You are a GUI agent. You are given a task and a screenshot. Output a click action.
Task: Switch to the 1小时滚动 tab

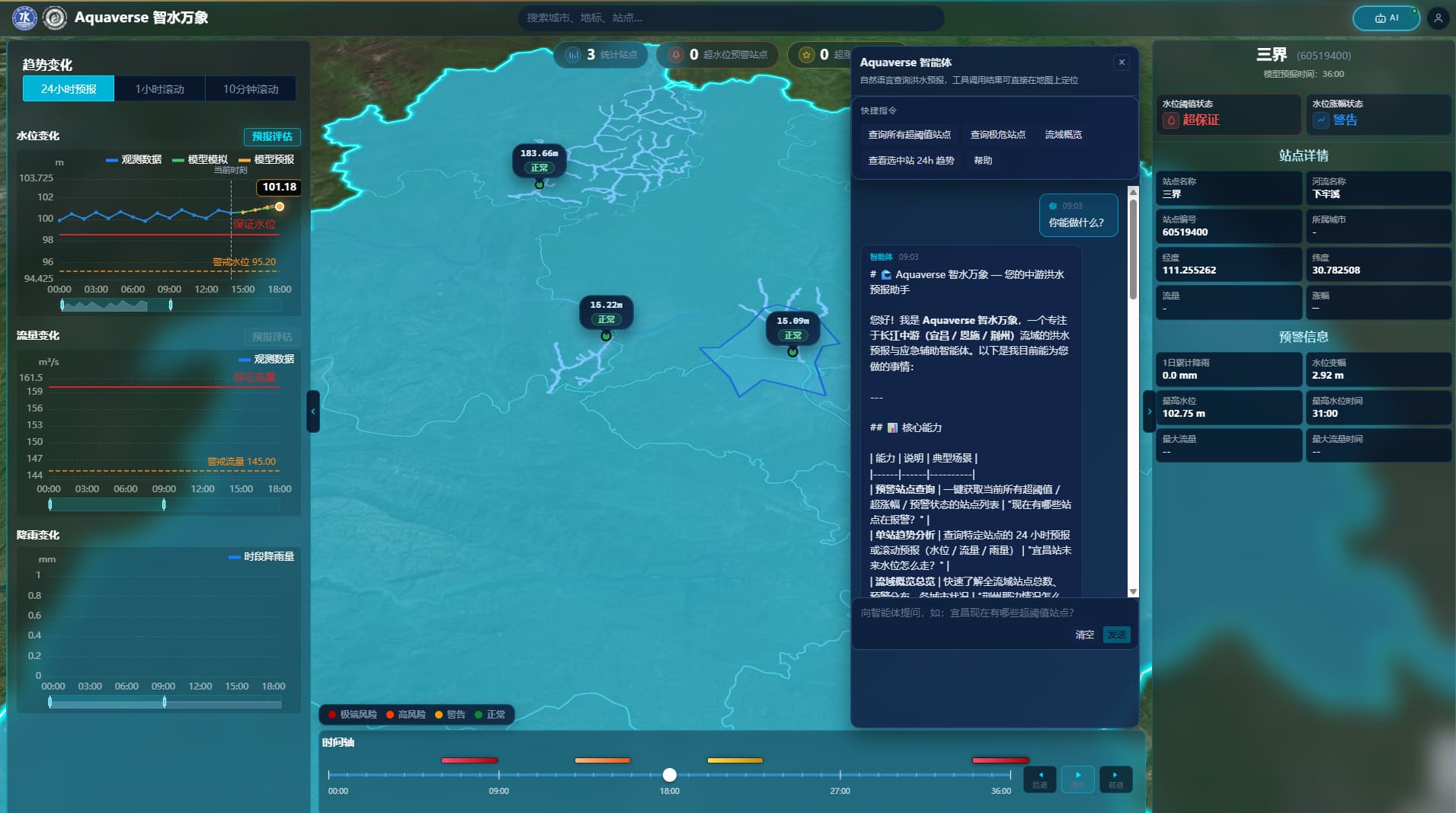[160, 89]
